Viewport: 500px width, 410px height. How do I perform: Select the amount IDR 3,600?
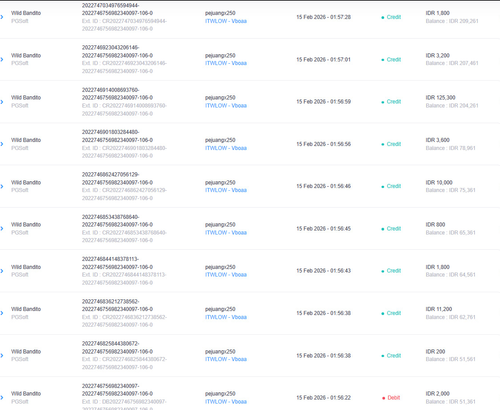coord(437,140)
